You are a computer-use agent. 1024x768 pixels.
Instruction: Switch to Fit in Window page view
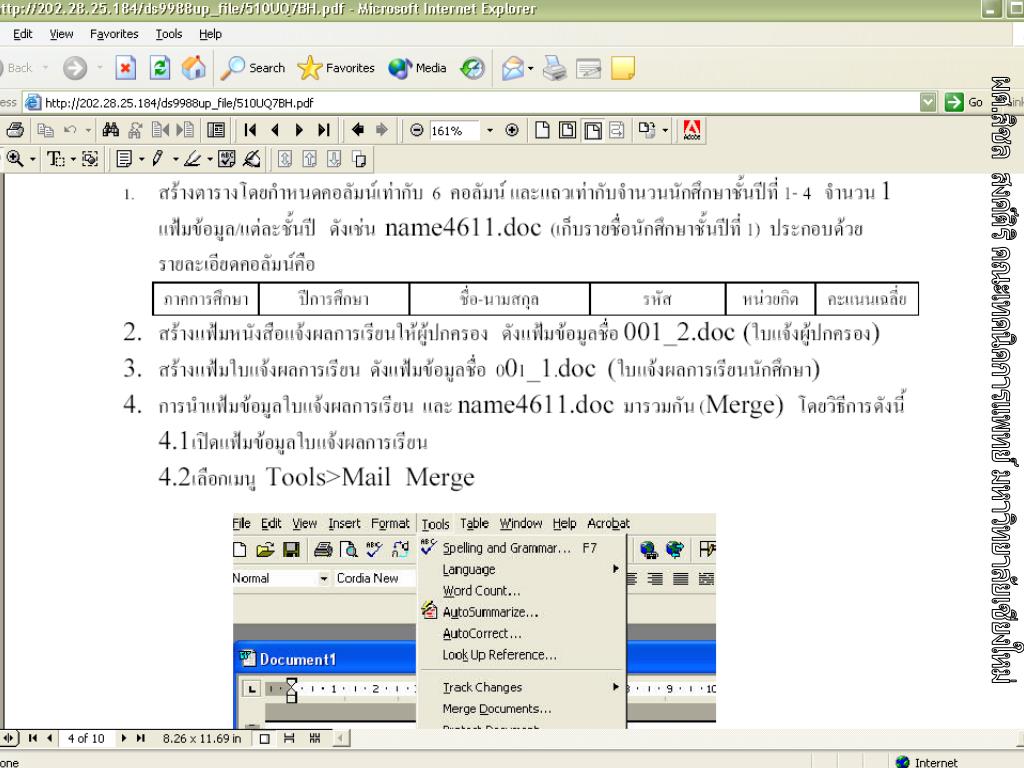point(568,130)
